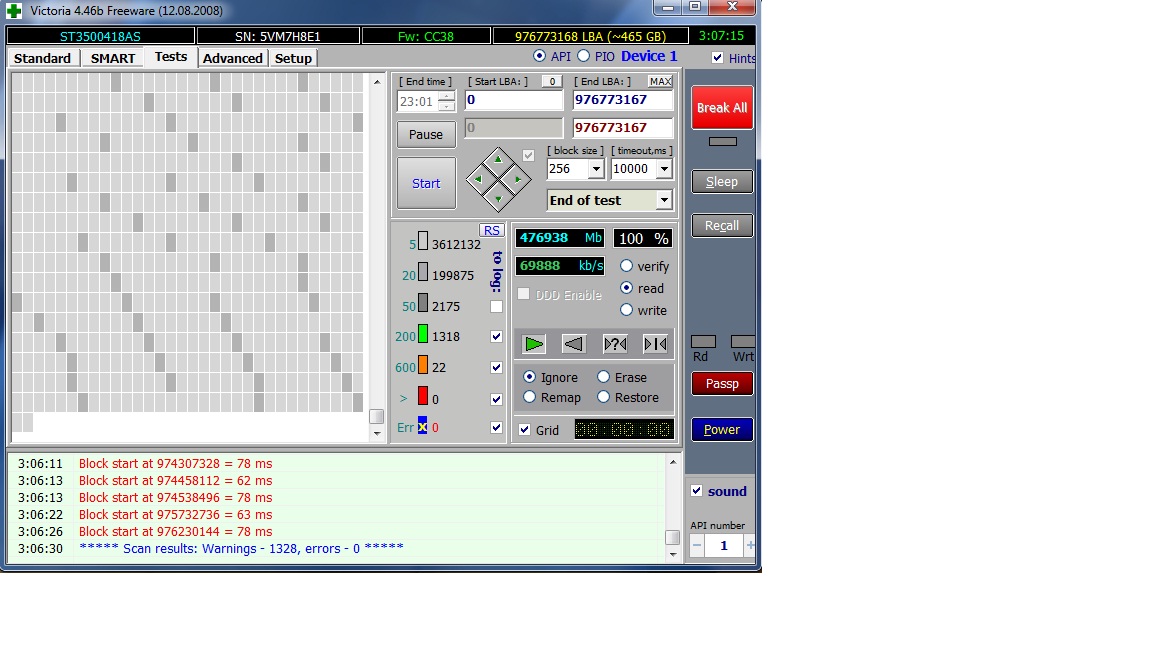This screenshot has height=648, width=1152.
Task: Click the random seek scan mode icon
Action: point(614,344)
